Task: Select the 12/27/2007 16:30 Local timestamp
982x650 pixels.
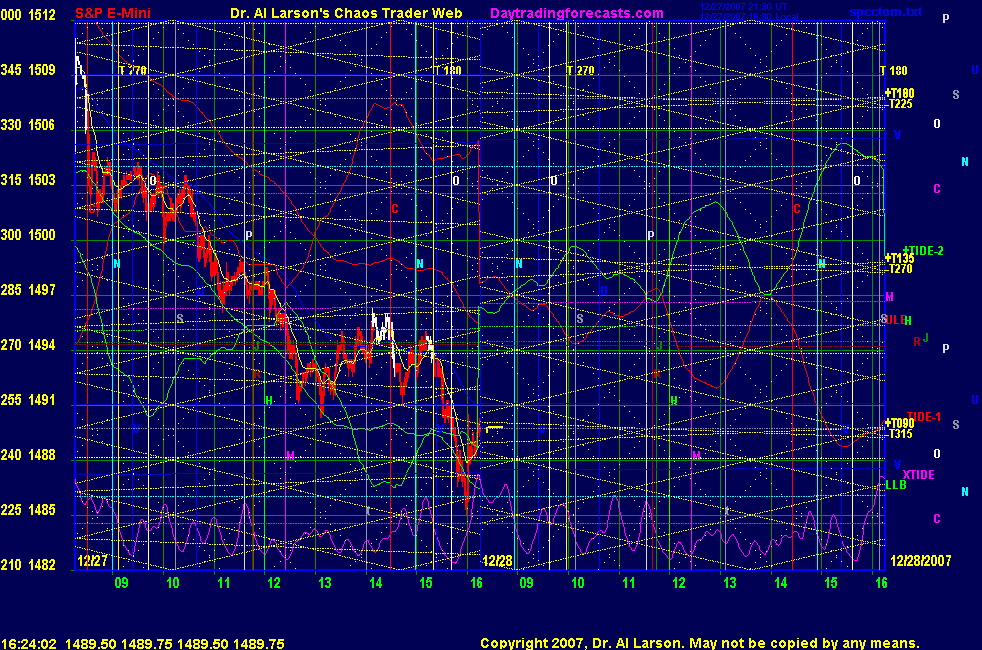Action: (x=749, y=17)
